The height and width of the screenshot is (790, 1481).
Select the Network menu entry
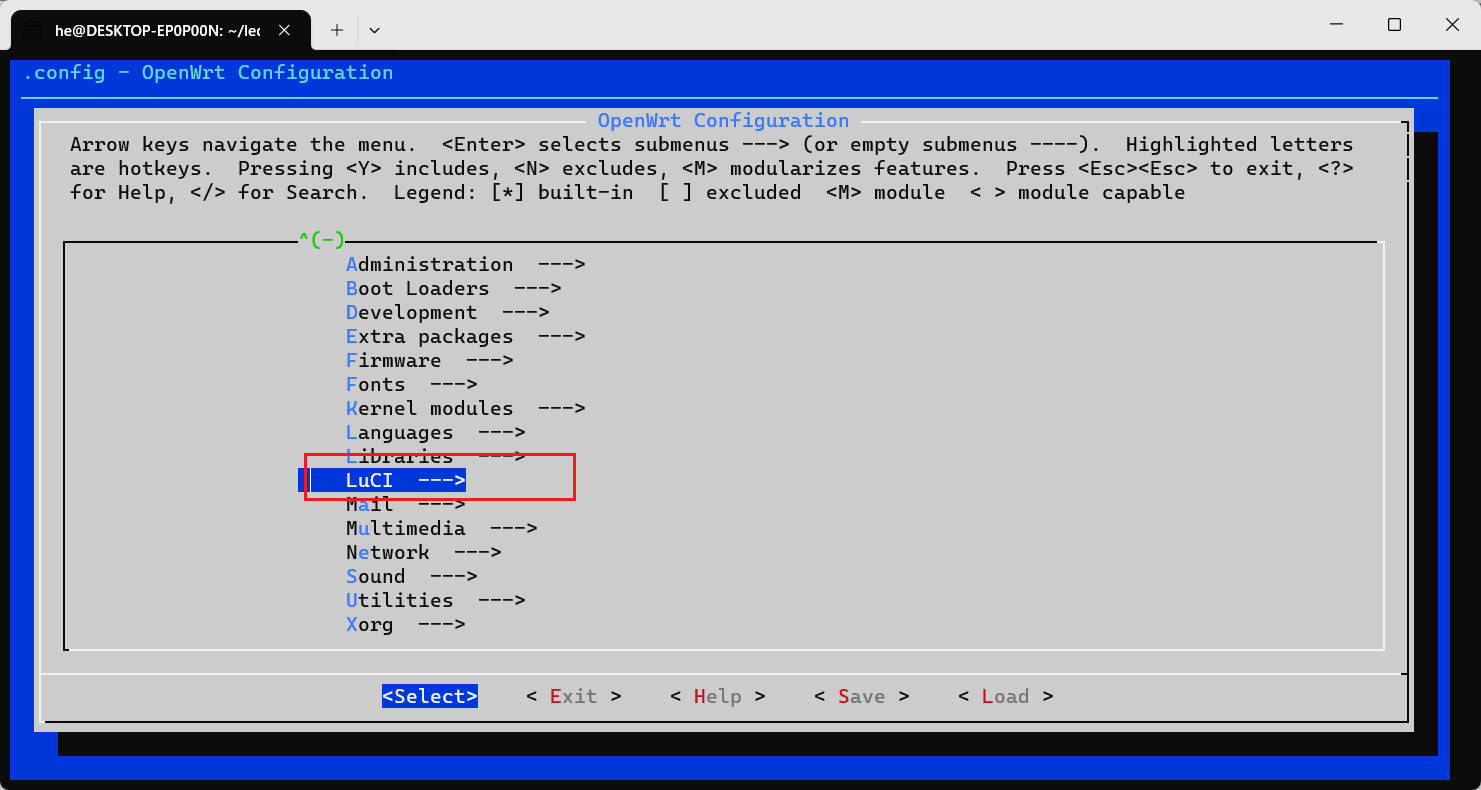tap(423, 553)
